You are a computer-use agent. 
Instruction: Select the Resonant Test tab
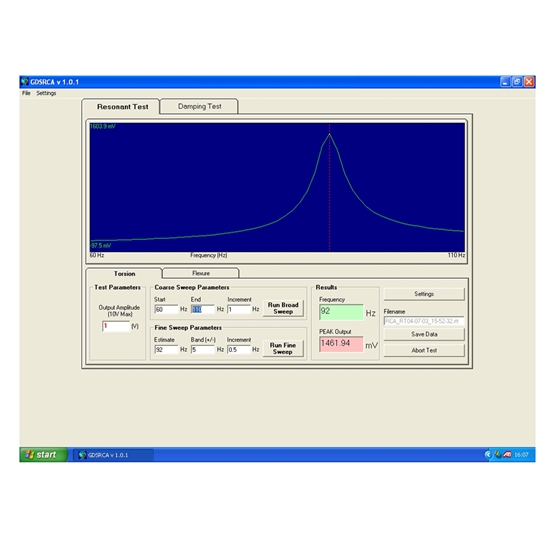[122, 107]
